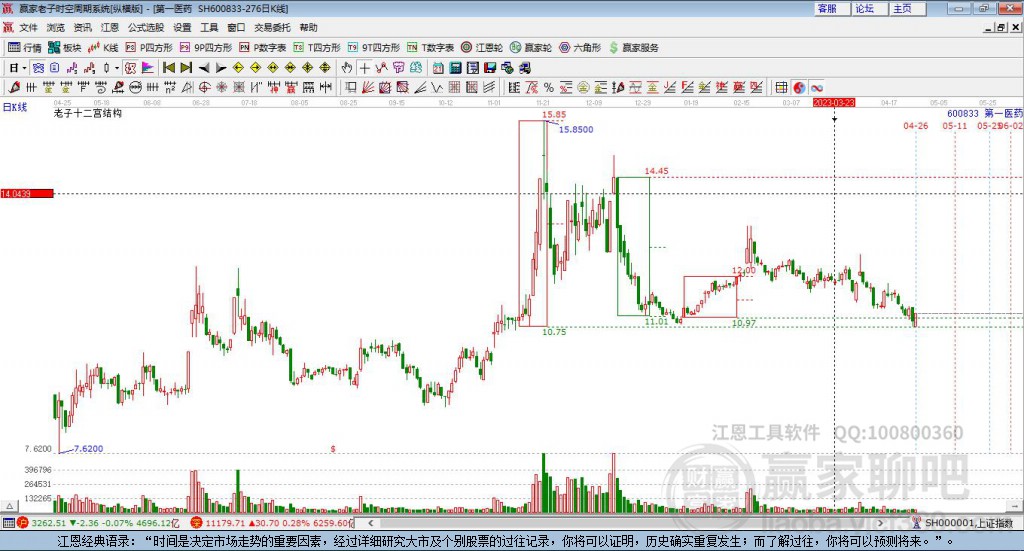Click the 11179.71 index value in status bar
The width and height of the screenshot is (1024, 551).
click(x=225, y=523)
